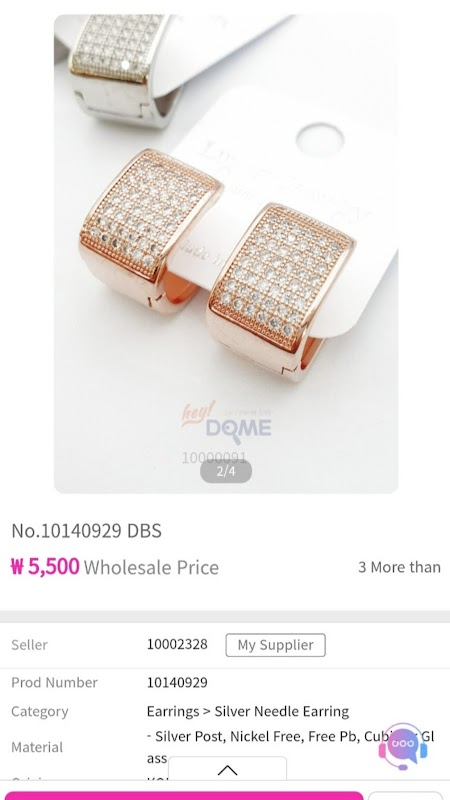Tap the hey! DOME watermark logo
Viewport: 450px width, 800px height.
227,423
